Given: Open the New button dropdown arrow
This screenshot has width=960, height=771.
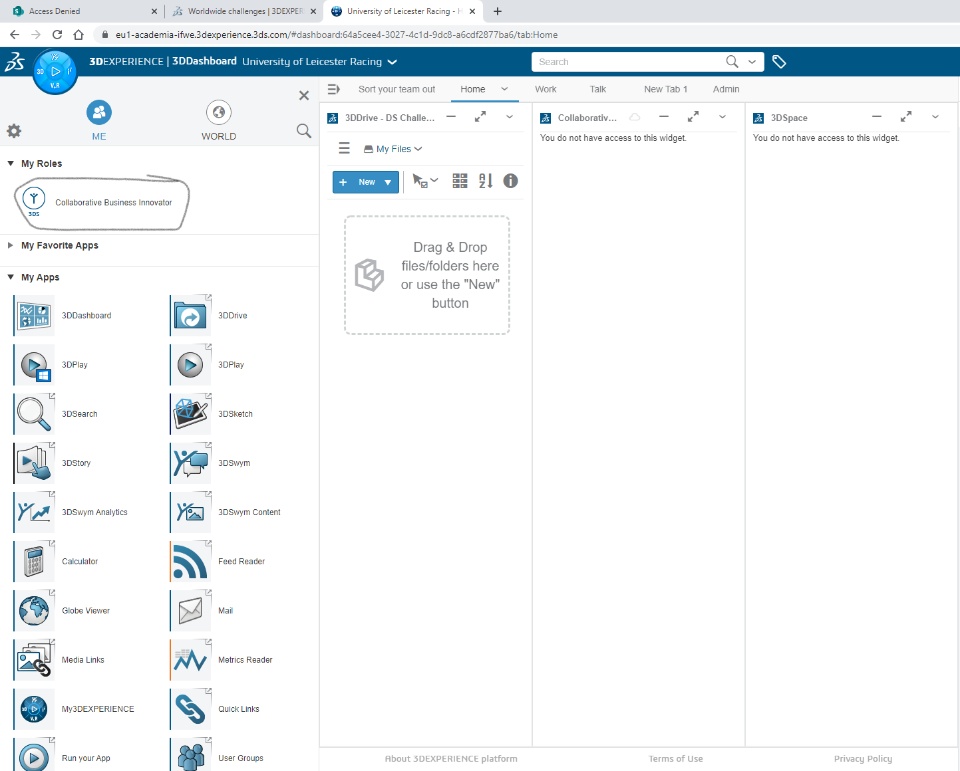Looking at the screenshot, I should click(x=388, y=182).
